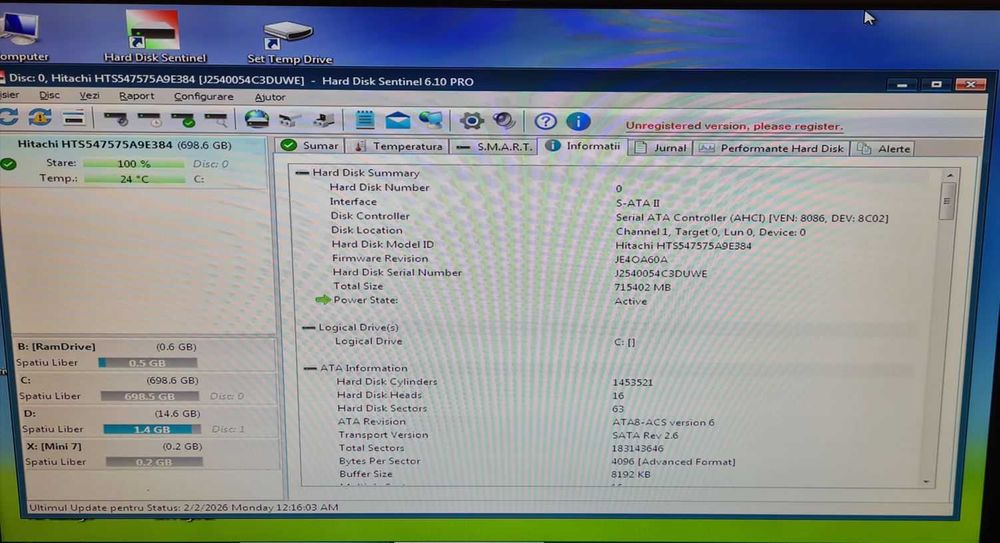Click the Hard Disk Cylinders value 1453521
1000x543 pixels.
click(x=632, y=383)
